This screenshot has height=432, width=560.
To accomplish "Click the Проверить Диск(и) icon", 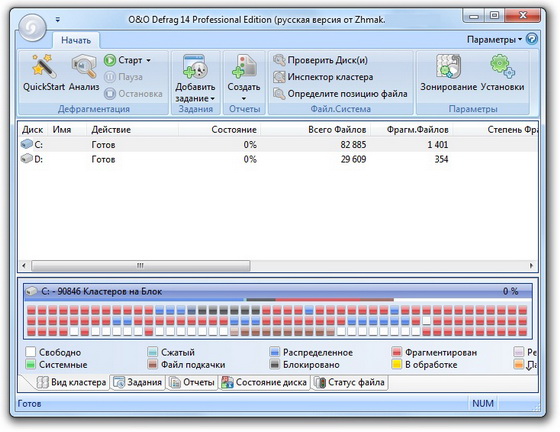I will (279, 60).
